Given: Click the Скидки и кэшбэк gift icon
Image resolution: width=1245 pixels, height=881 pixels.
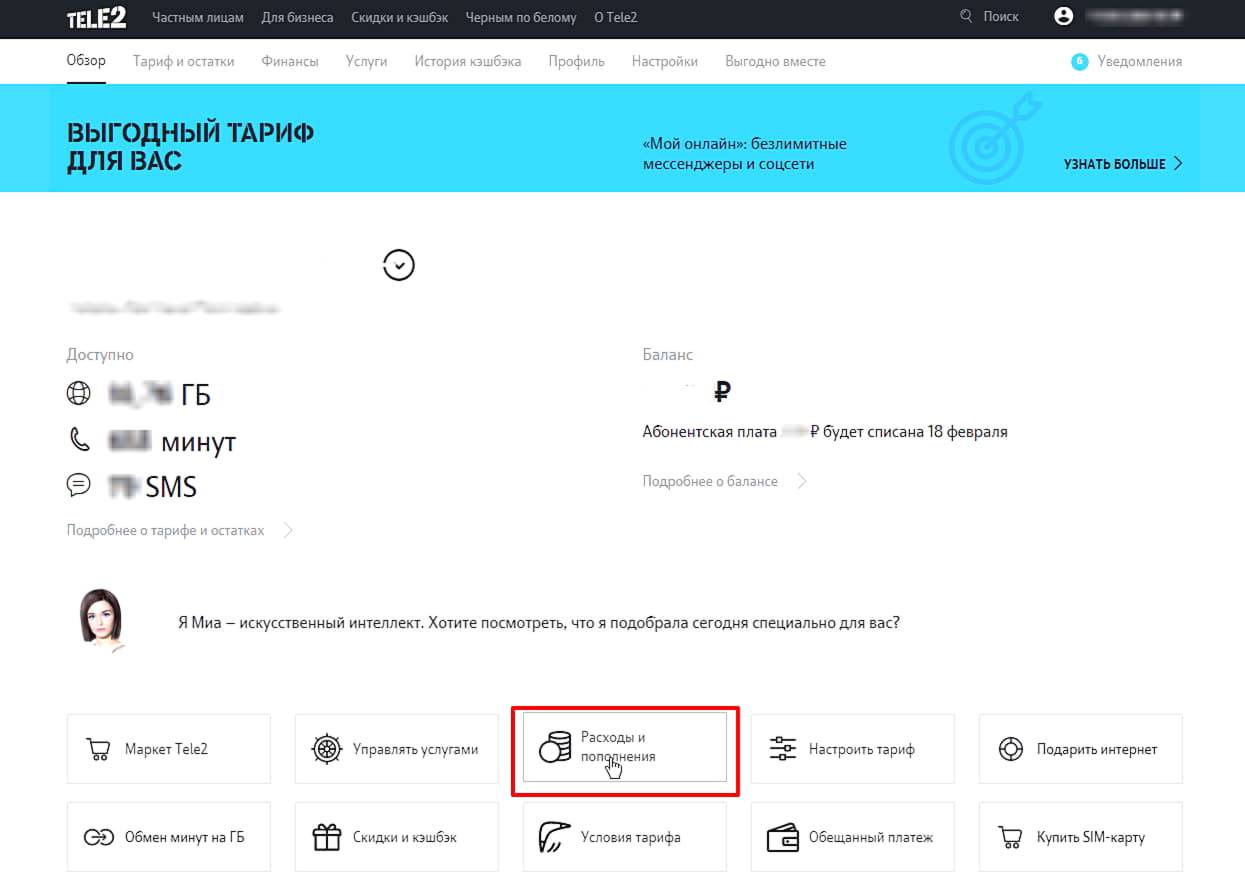Looking at the screenshot, I should click(x=326, y=837).
